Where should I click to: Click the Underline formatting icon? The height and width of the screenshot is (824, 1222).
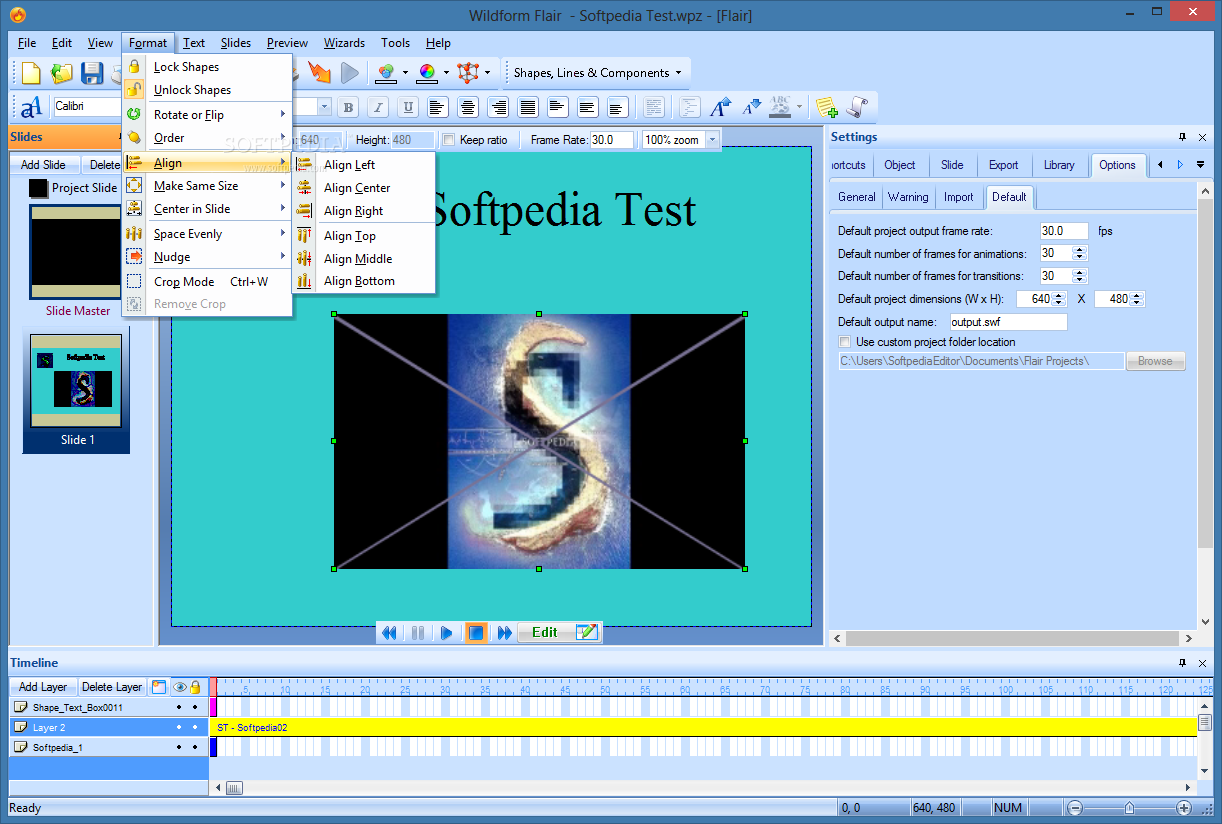408,107
